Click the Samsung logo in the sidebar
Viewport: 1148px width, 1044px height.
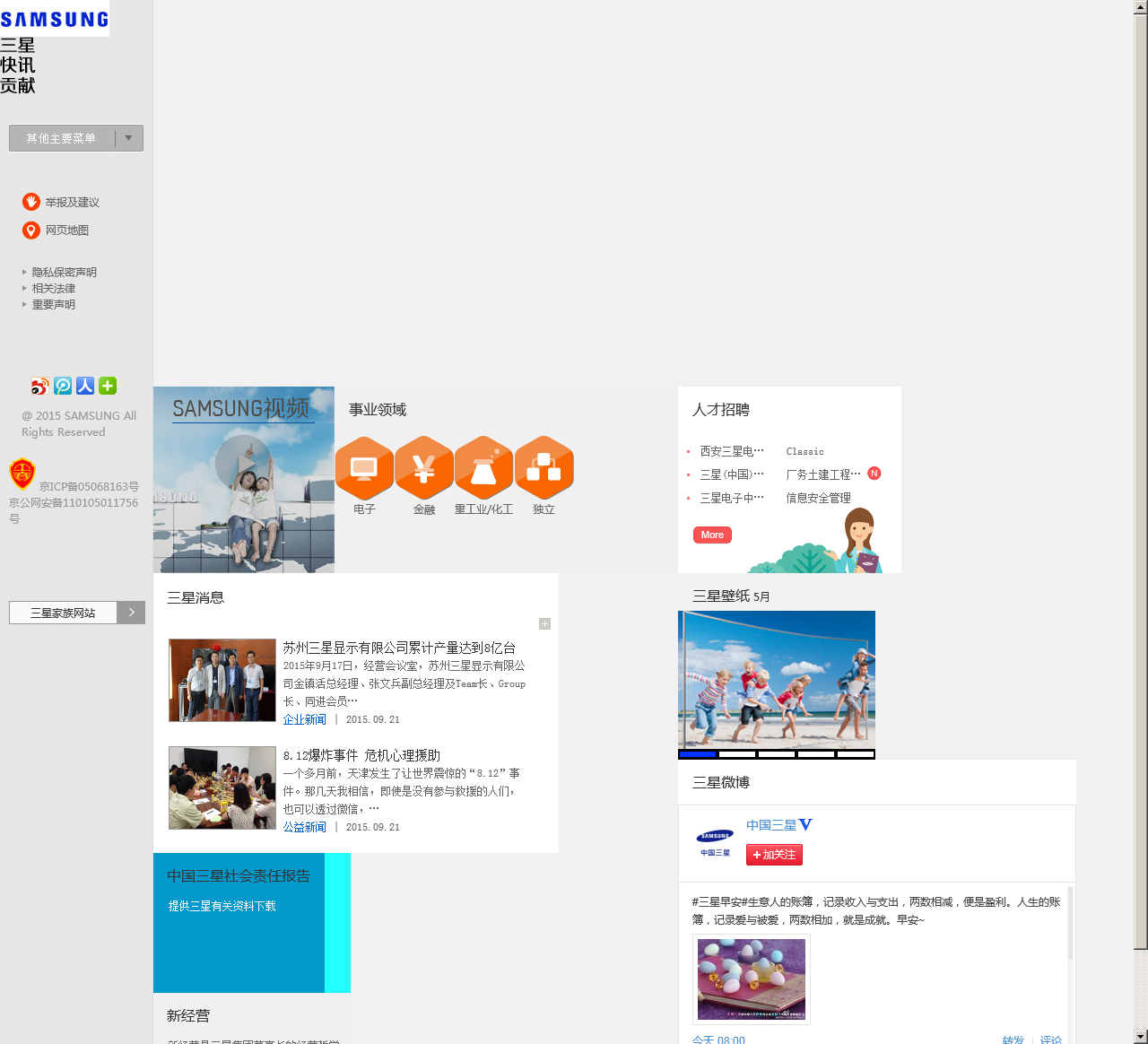[x=55, y=18]
